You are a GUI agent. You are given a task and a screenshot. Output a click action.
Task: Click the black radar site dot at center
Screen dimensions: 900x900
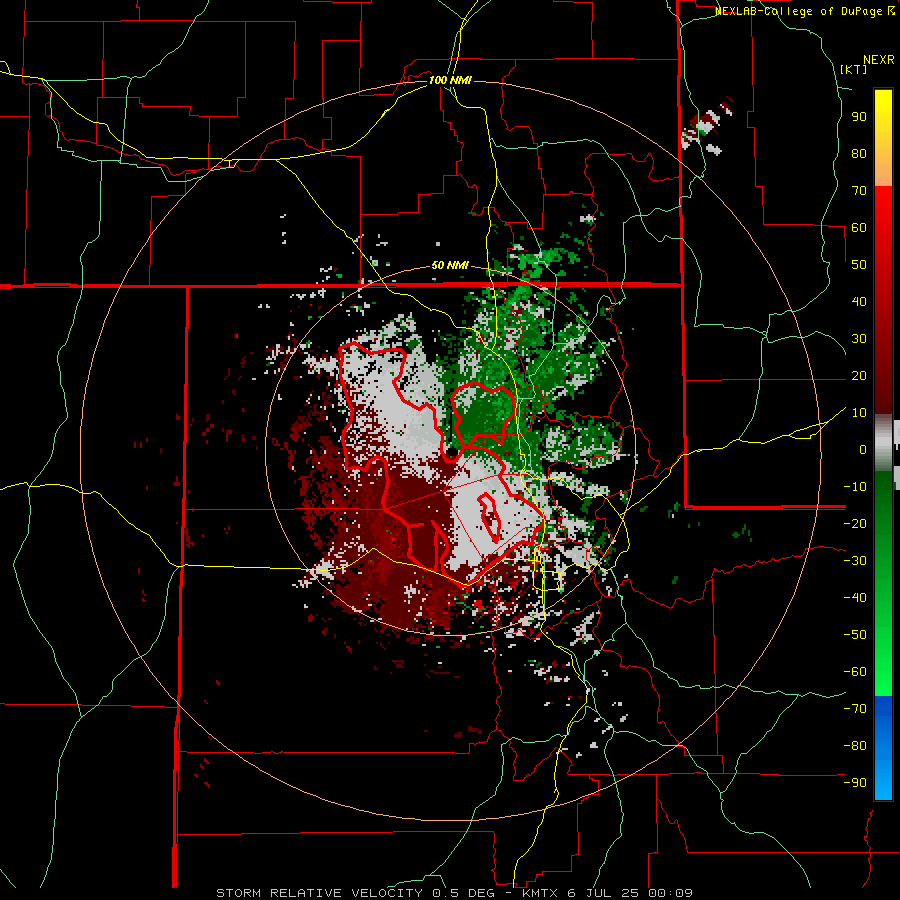452,453
